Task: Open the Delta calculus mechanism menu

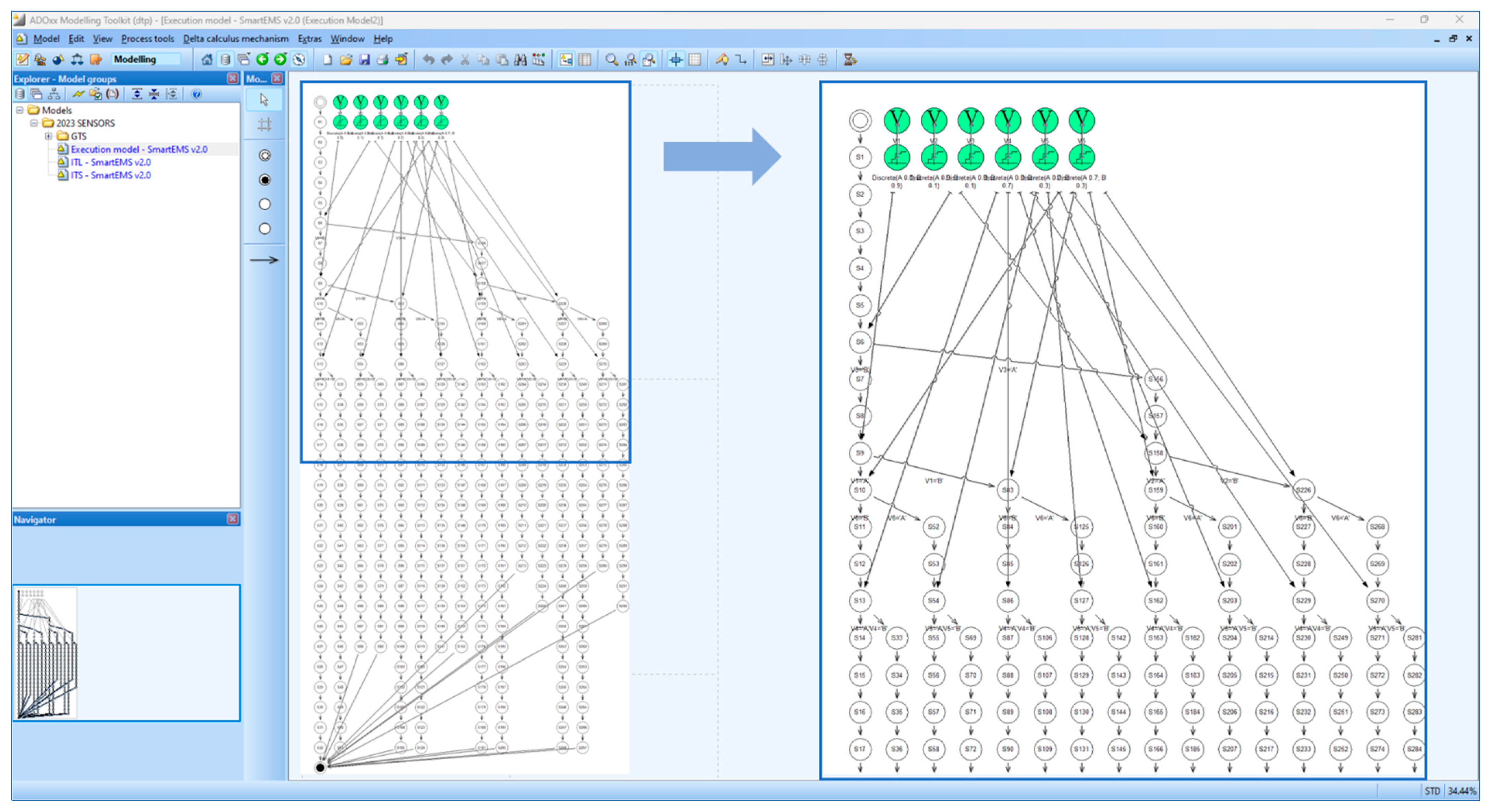Action: [x=235, y=39]
